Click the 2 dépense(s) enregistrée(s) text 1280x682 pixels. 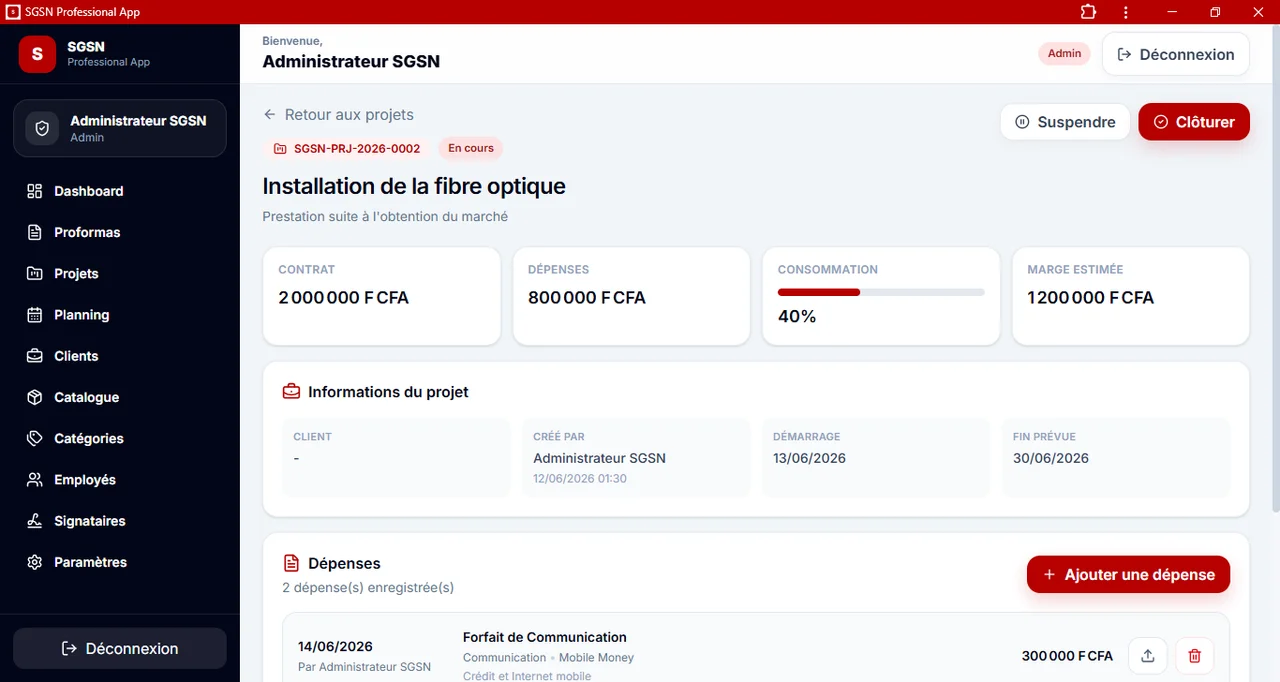point(368,587)
